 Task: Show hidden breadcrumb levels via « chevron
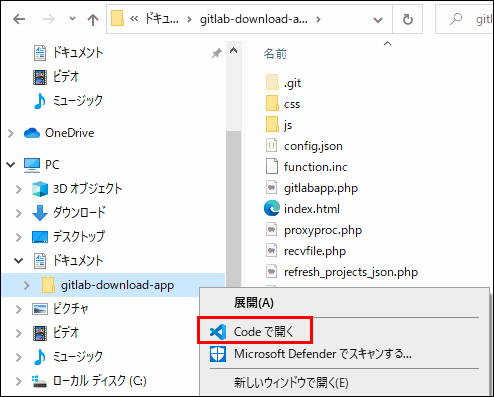pos(134,19)
